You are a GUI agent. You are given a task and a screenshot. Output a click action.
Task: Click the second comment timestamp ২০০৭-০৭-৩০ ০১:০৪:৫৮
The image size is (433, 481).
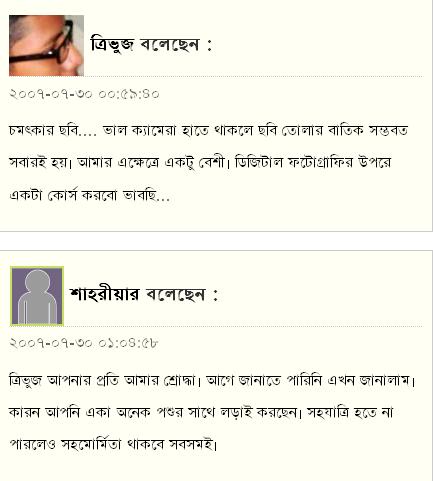(83, 343)
